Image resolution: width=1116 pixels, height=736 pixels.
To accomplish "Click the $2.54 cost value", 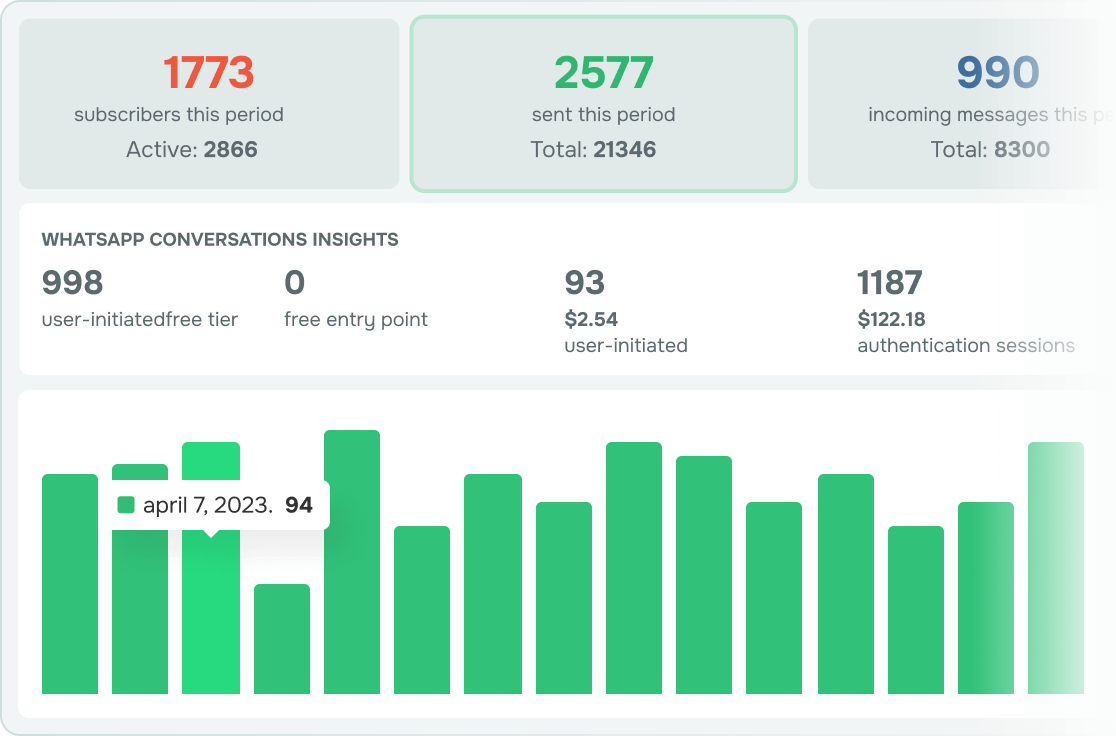I will coord(591,319).
